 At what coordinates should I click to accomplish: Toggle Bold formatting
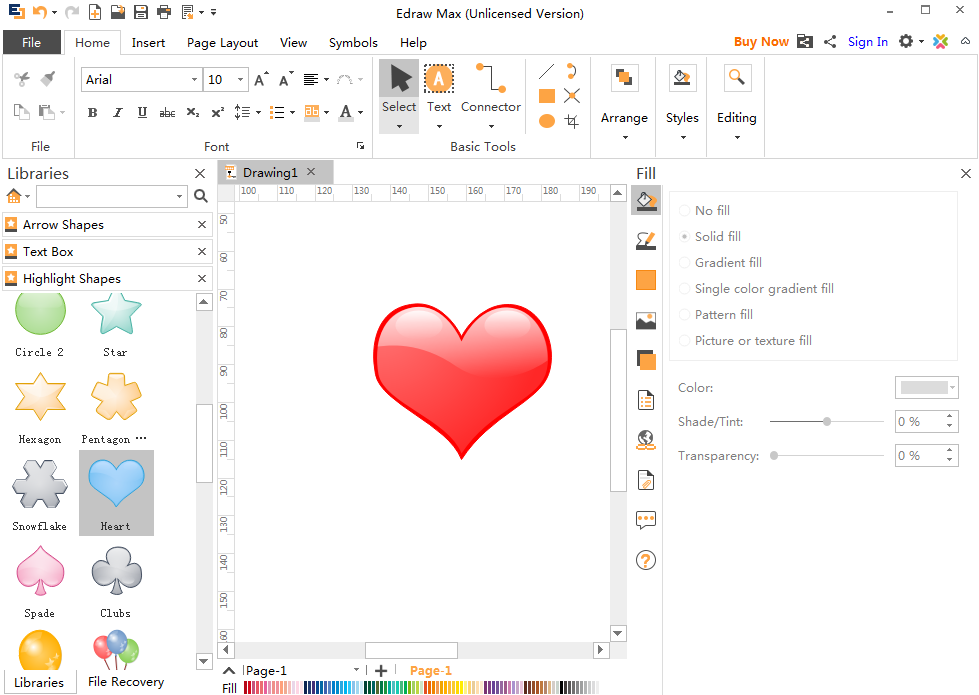[92, 112]
